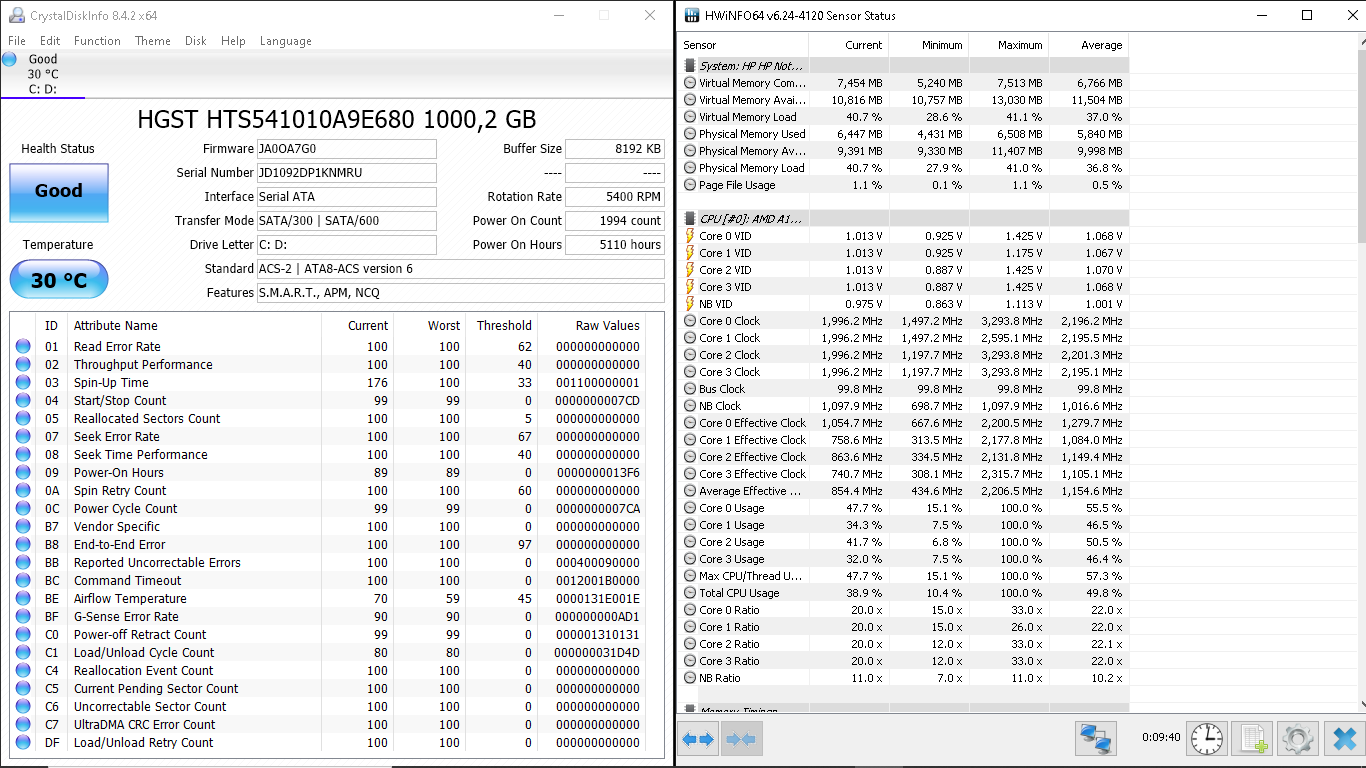Click the Interface field showing Serial ATA
The height and width of the screenshot is (768, 1366).
point(347,197)
